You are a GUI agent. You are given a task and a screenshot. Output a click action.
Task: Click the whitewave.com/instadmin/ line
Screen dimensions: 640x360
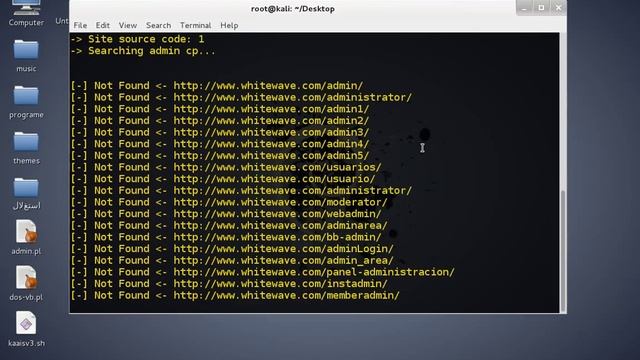[229, 284]
